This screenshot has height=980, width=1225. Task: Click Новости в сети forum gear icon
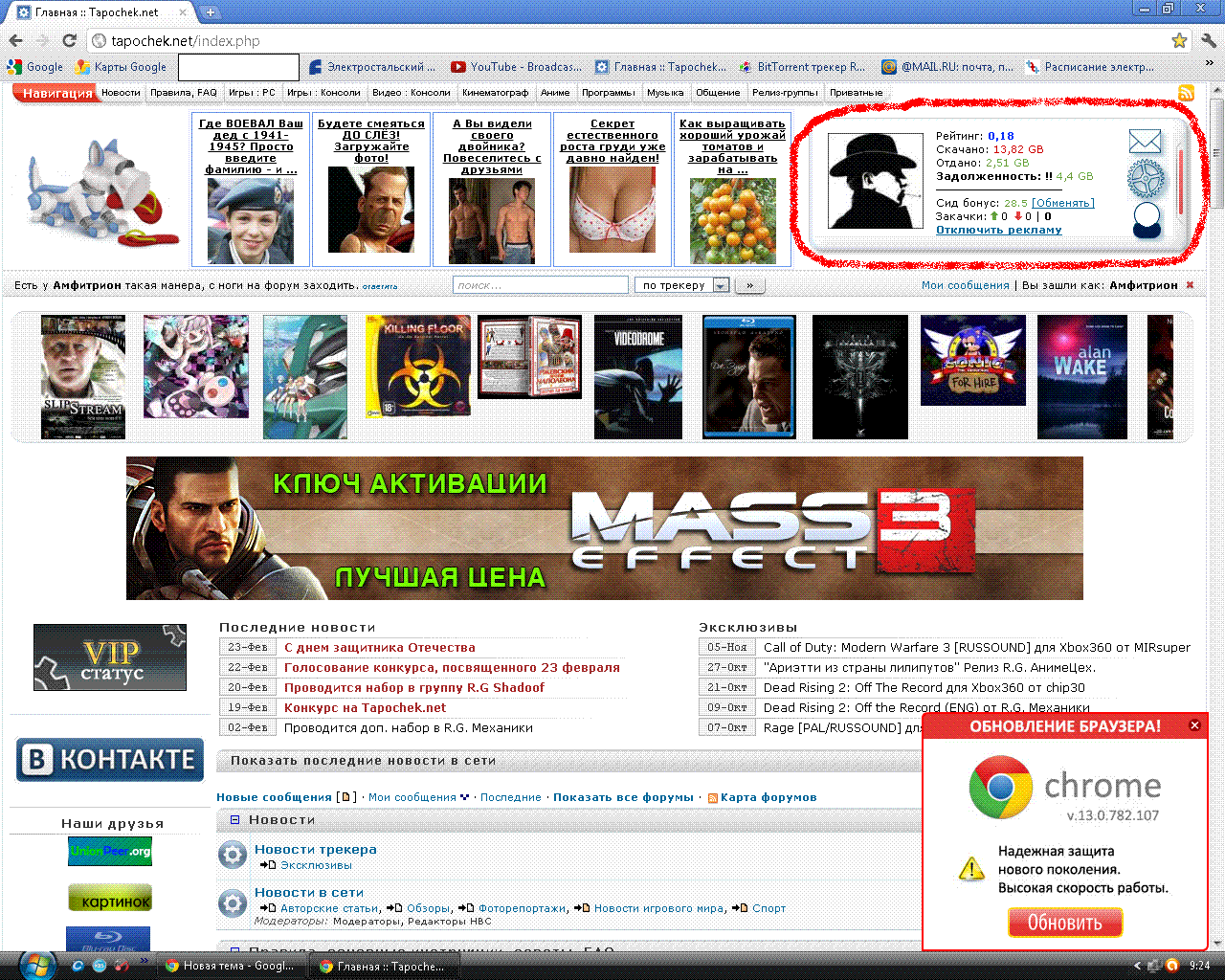point(233,902)
